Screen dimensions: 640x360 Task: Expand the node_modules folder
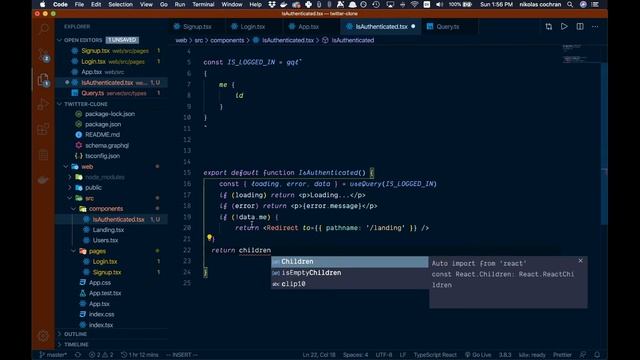coord(70,177)
